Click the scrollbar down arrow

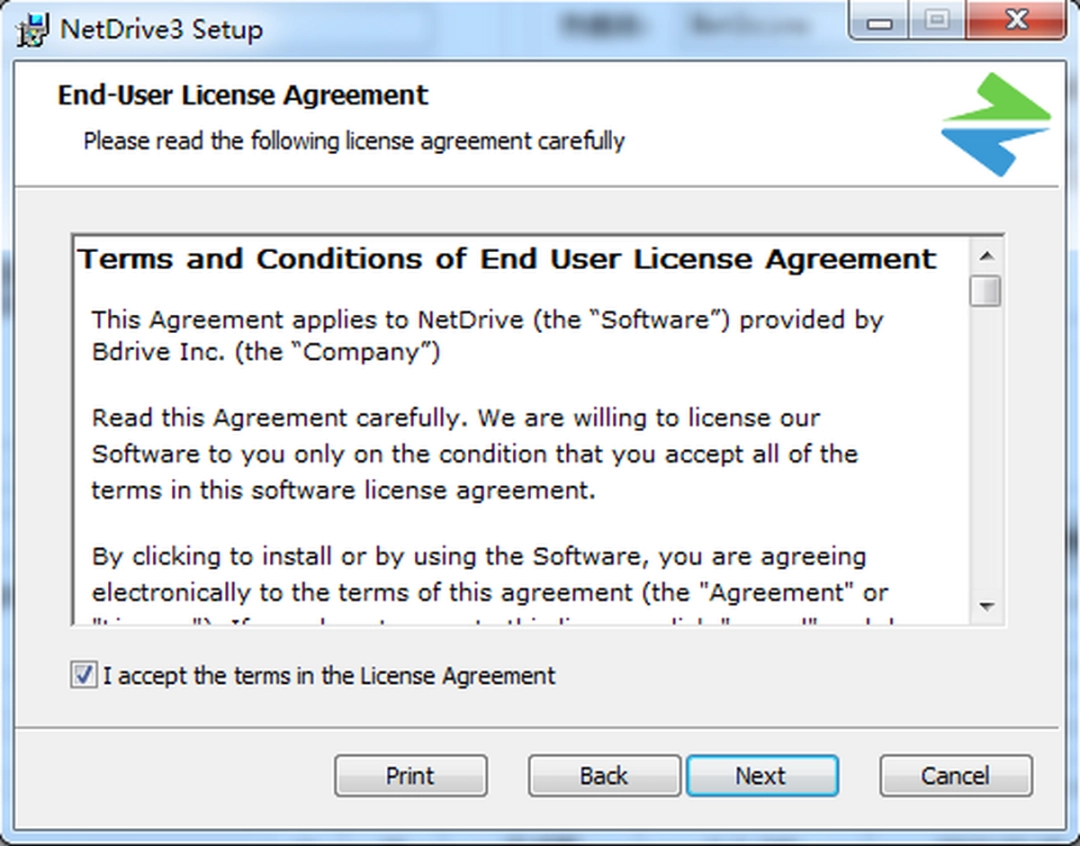(x=987, y=605)
